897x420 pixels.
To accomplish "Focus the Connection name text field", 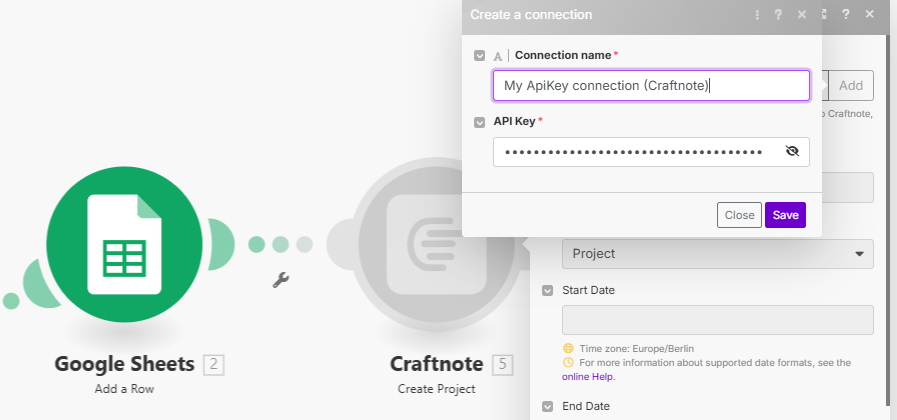I will (x=650, y=86).
